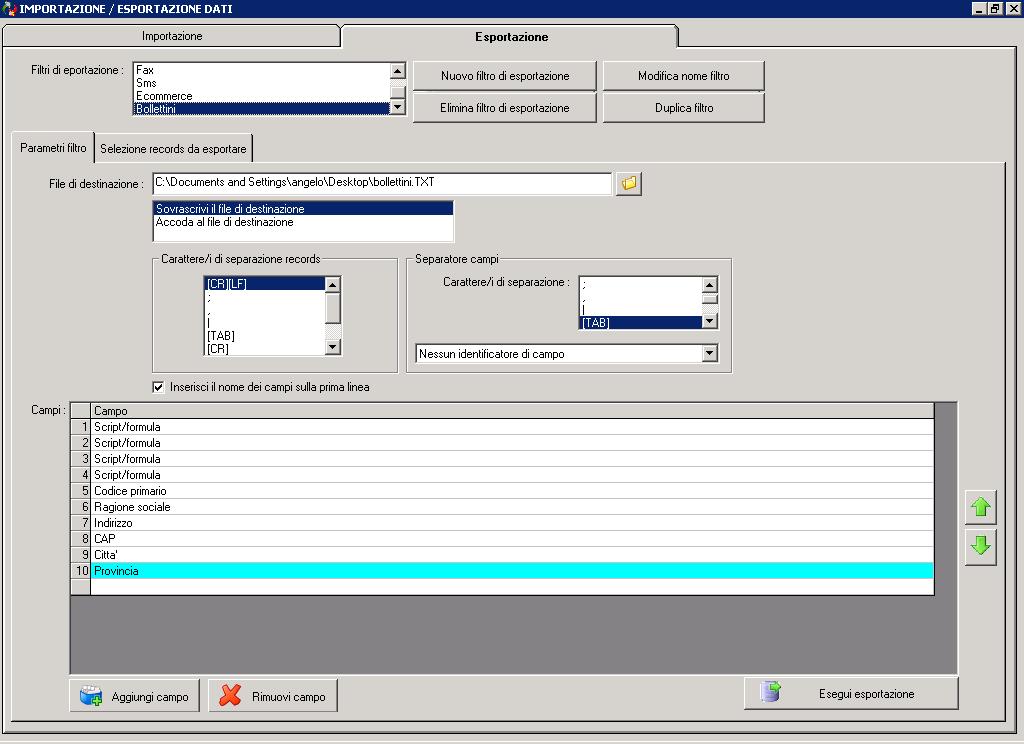Viewport: 1024px width, 744px height.
Task: Select [TAB] in record separator list
Action: pyautogui.click(x=264, y=336)
